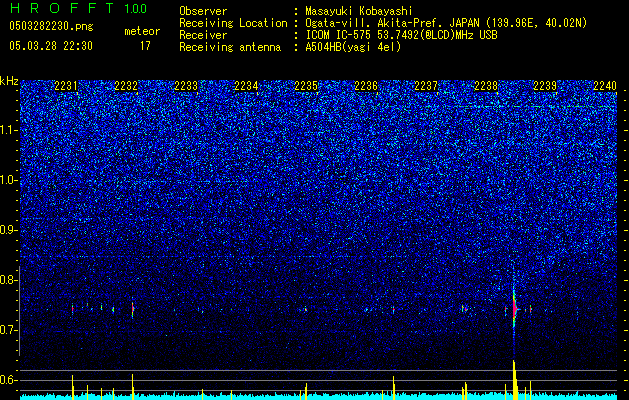Click the 1.1 kHz frequency label
Image resolution: width=629 pixels, height=400 pixels.
click(x=8, y=130)
